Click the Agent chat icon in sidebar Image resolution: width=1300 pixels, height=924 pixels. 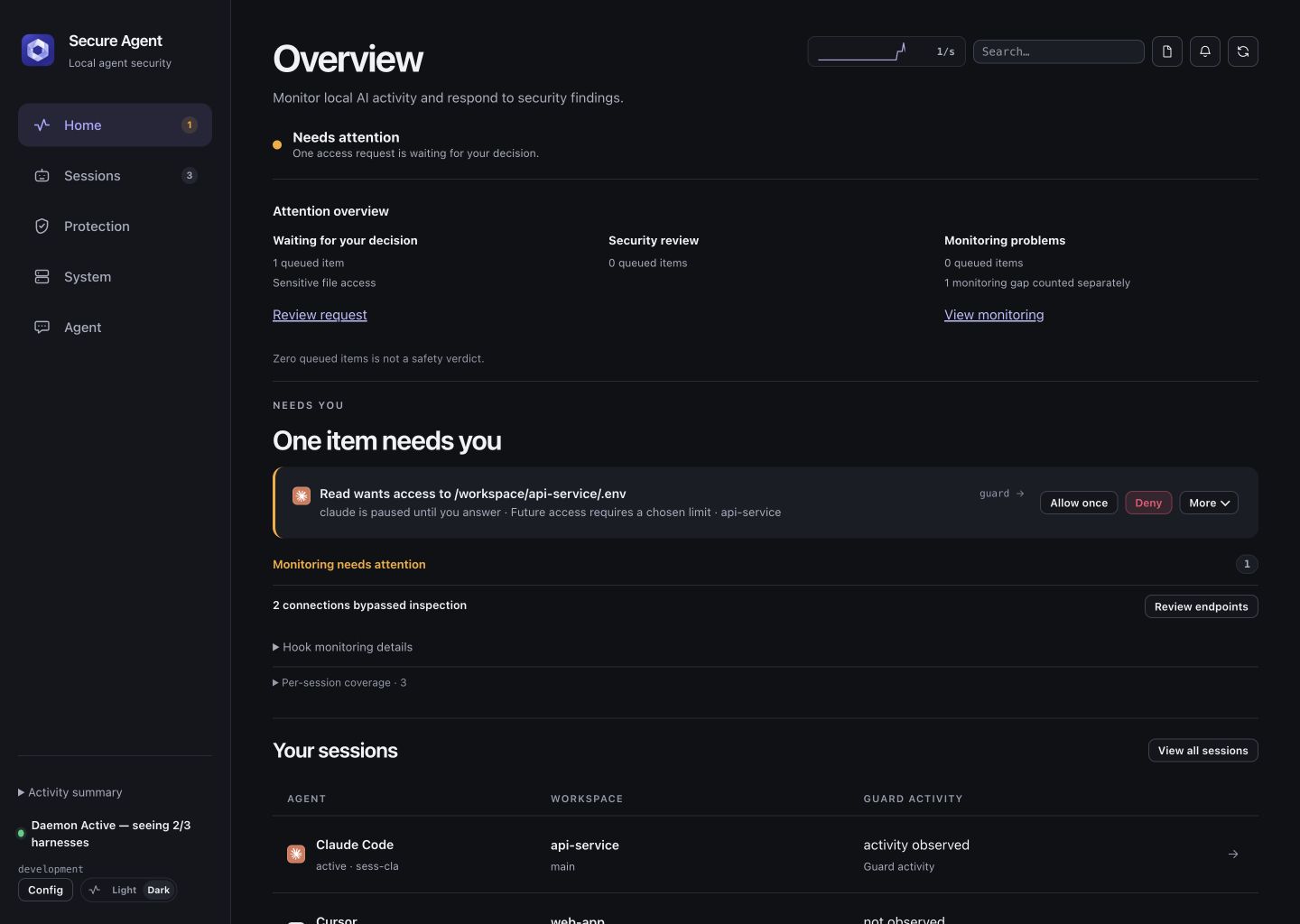click(42, 328)
